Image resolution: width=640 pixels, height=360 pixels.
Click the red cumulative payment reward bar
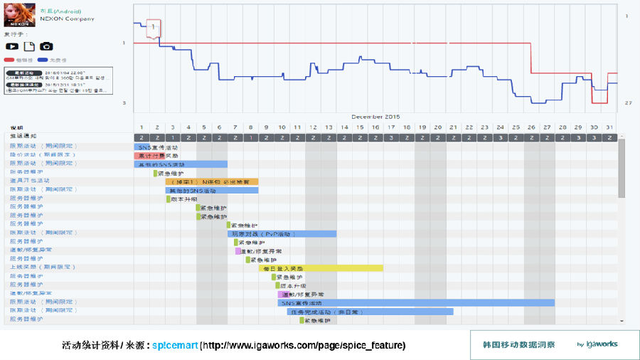point(149,156)
